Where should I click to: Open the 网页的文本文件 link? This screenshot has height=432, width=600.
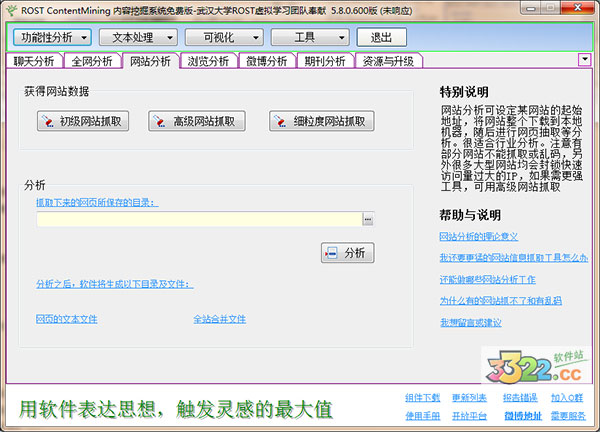coord(67,319)
